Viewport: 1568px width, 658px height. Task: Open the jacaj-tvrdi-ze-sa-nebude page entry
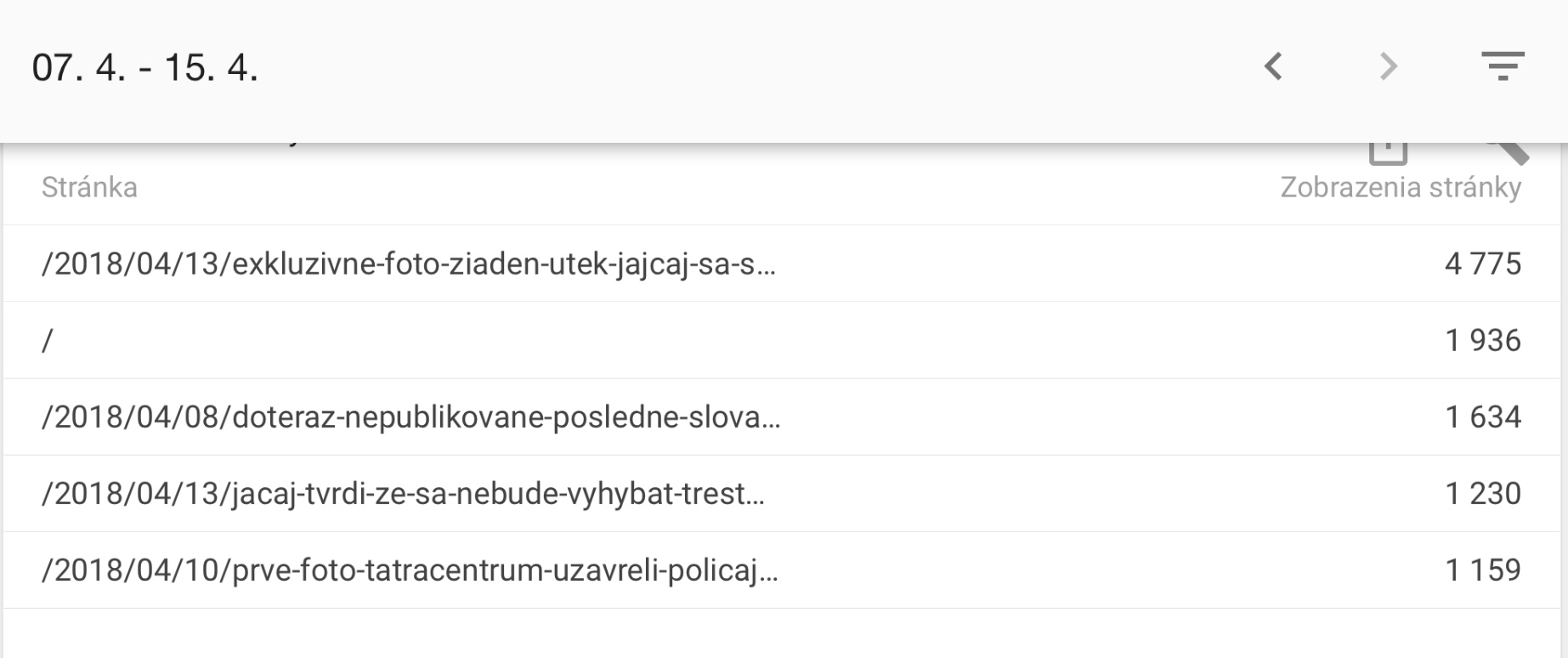point(403,494)
